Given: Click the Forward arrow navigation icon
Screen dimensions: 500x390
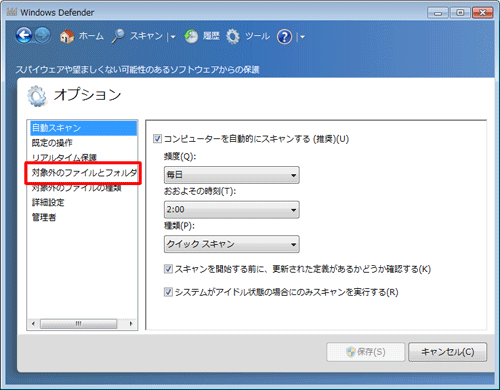Looking at the screenshot, I should point(42,35).
